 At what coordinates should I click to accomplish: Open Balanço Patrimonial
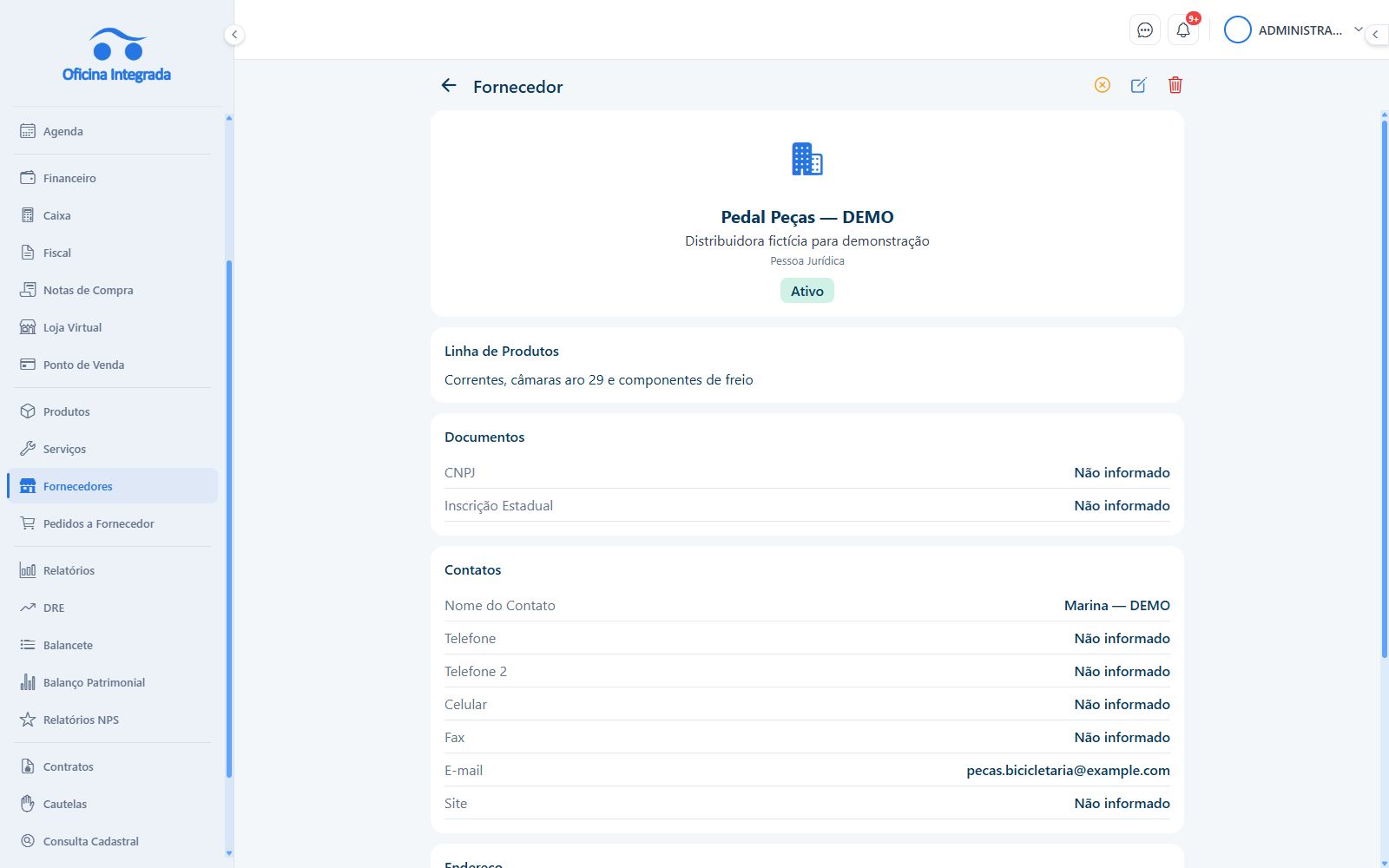[113, 682]
